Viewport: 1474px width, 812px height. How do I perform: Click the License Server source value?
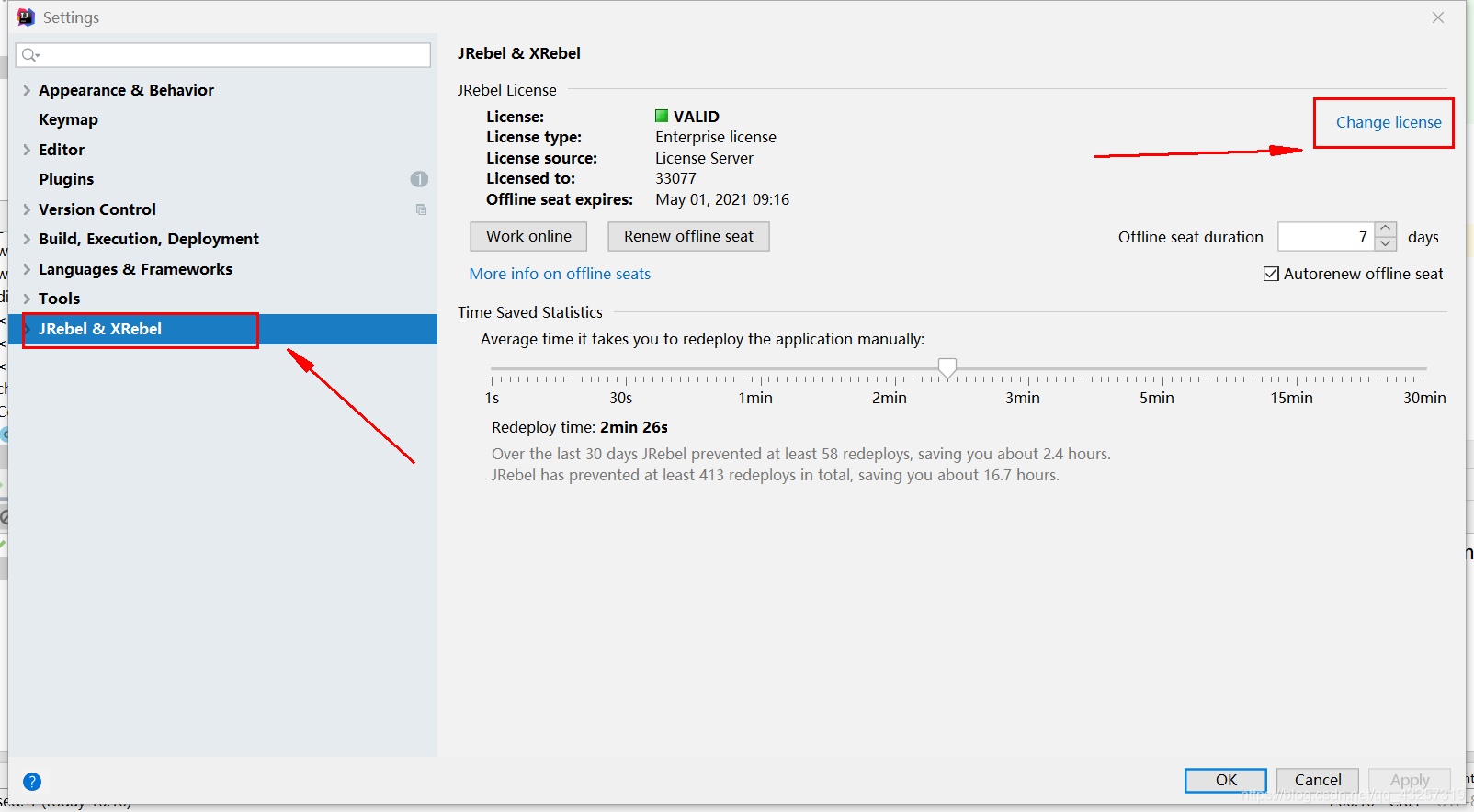[704, 158]
